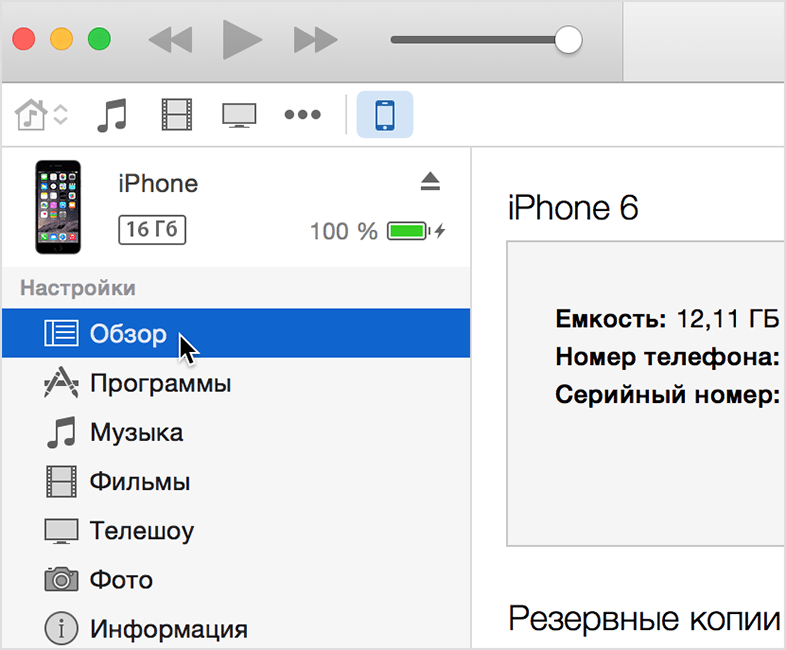The width and height of the screenshot is (786, 650).
Task: Open Музыка in the sidebar
Action: (236, 432)
